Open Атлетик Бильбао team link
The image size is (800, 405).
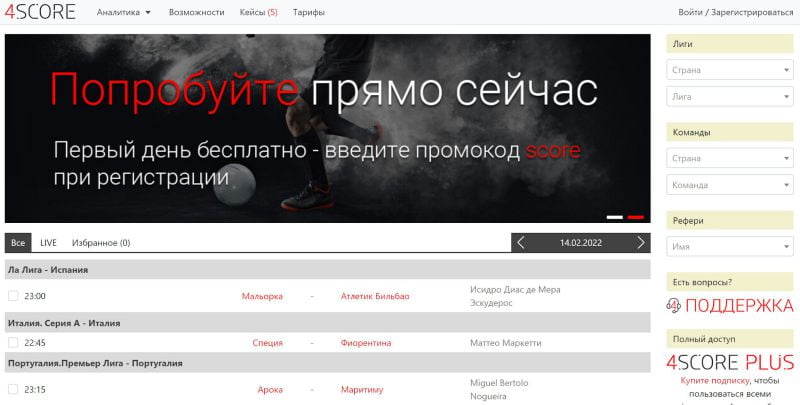click(x=375, y=296)
